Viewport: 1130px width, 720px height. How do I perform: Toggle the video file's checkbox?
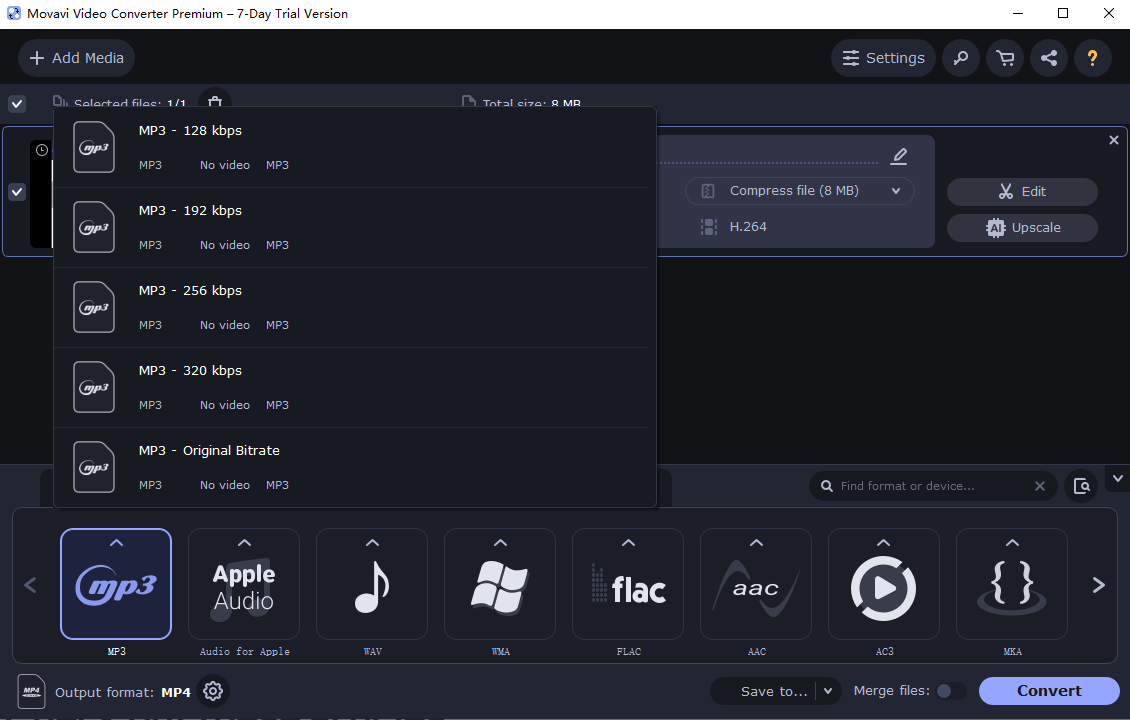point(17,192)
